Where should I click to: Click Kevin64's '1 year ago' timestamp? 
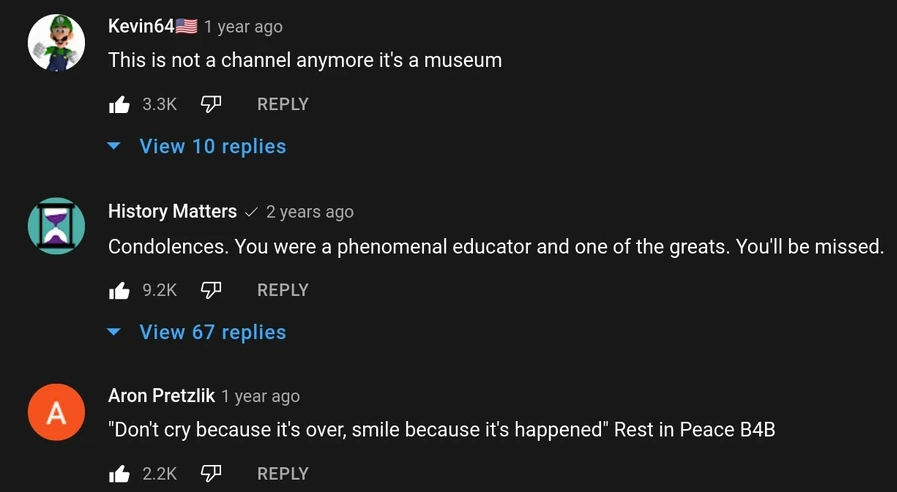pyautogui.click(x=243, y=27)
